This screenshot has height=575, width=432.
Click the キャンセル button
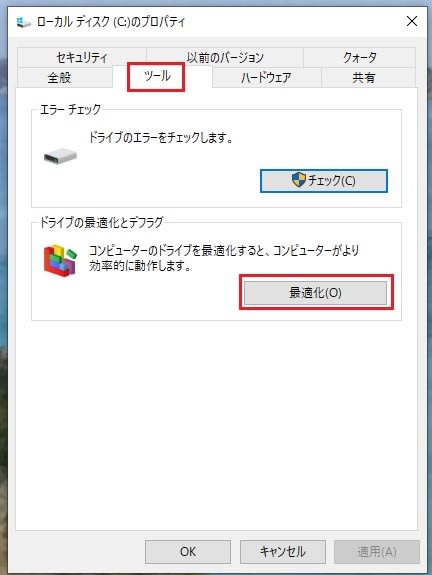click(x=283, y=552)
